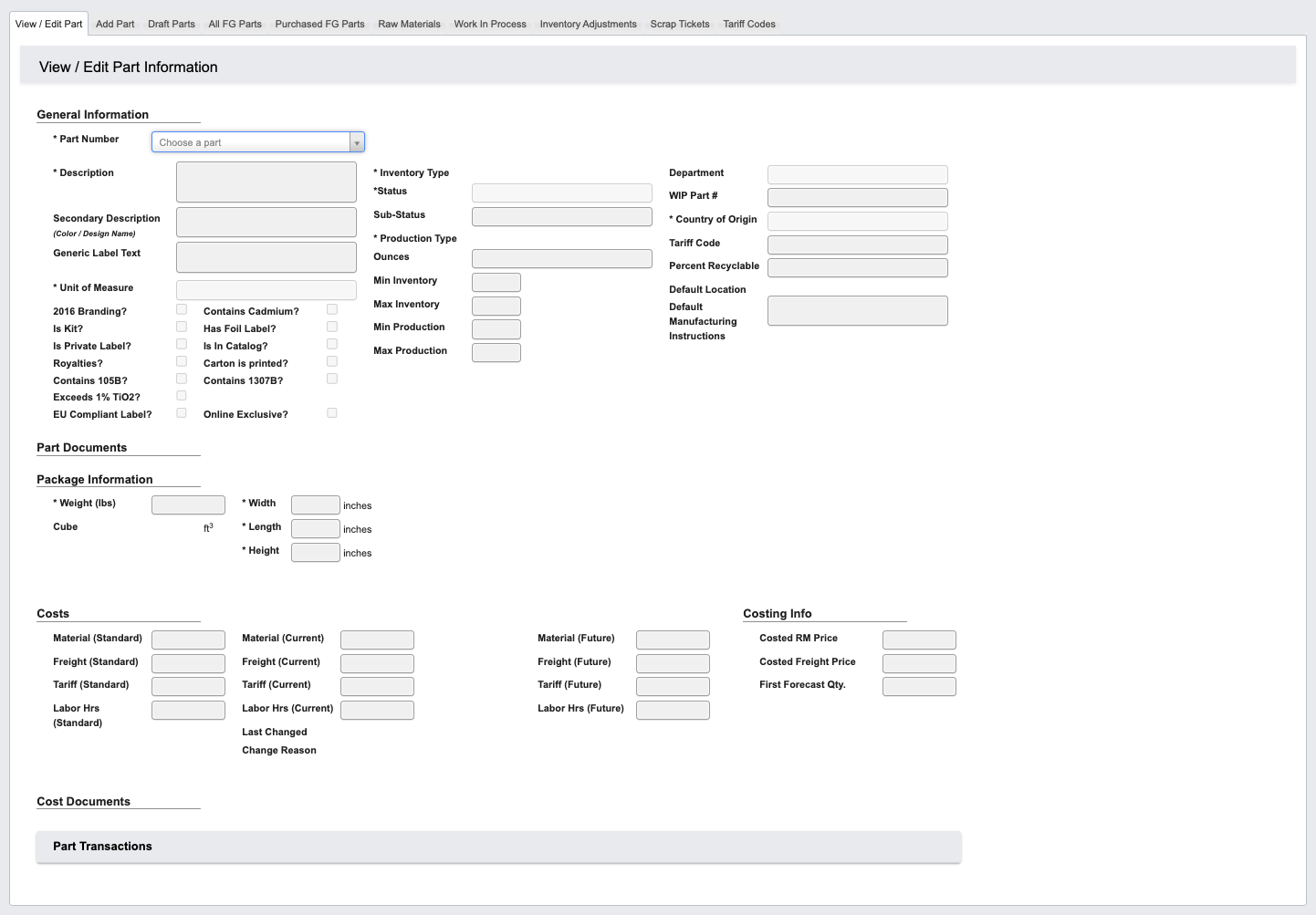Screen dimensions: 1316x915
Task: Check Exceeds 1% TiO2? checkbox
Action: (x=182, y=396)
